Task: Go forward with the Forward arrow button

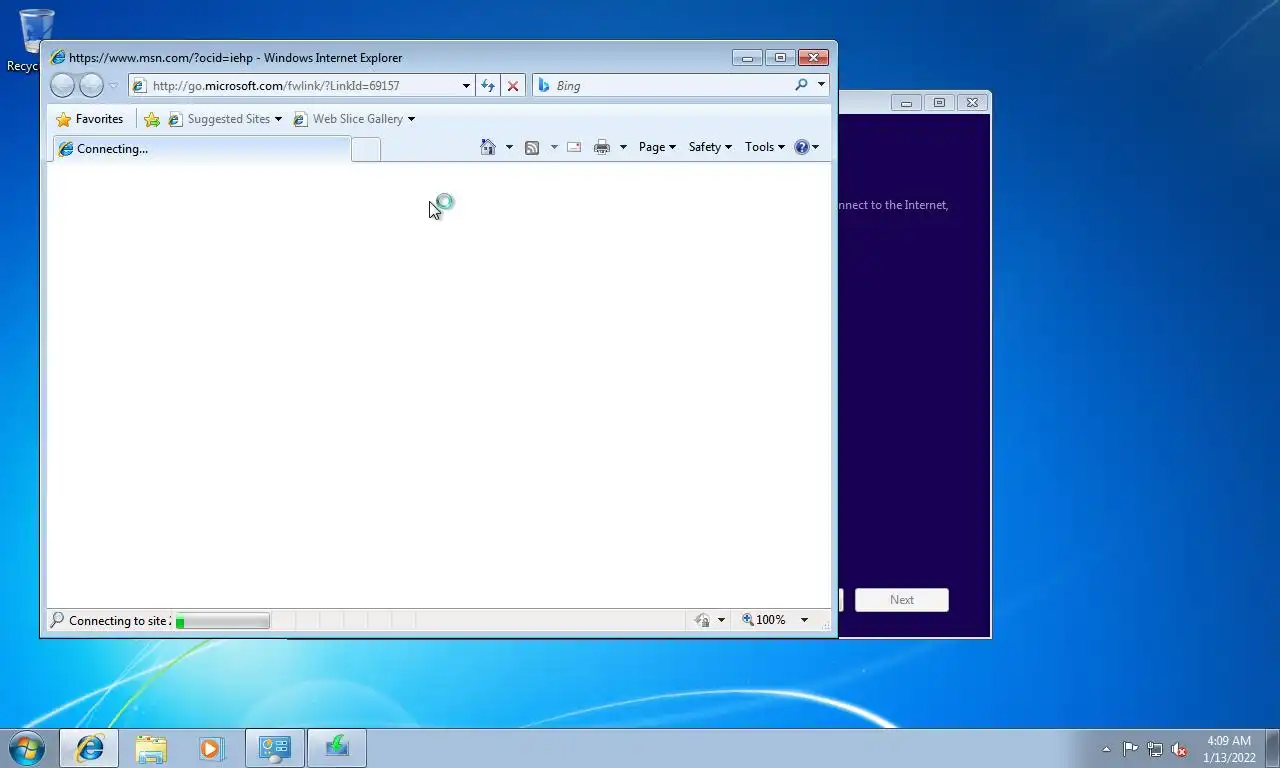Action: pyautogui.click(x=91, y=86)
